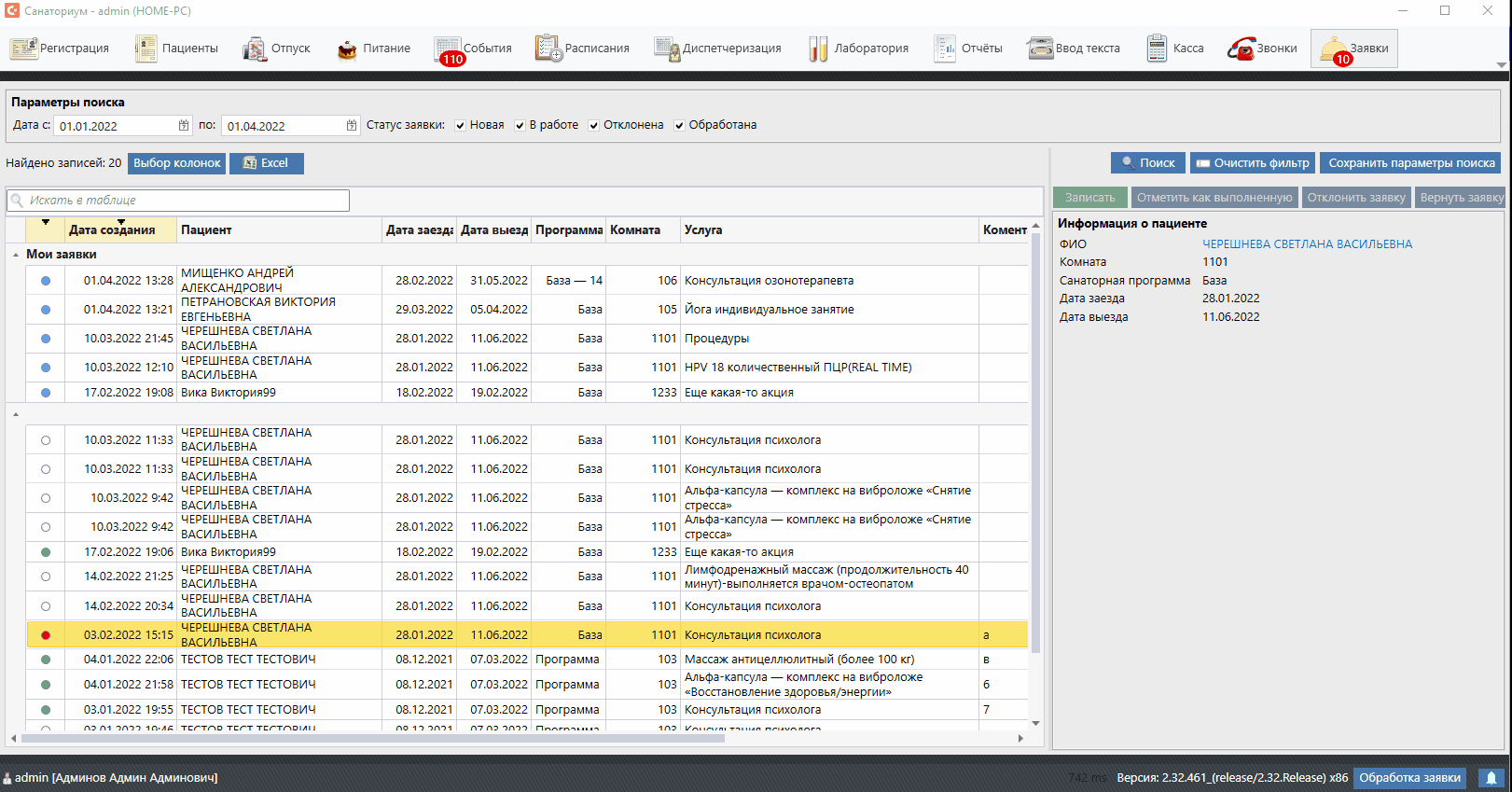Open the Касса calculator icon
Screen dimensions: 1512x792
(1157, 49)
